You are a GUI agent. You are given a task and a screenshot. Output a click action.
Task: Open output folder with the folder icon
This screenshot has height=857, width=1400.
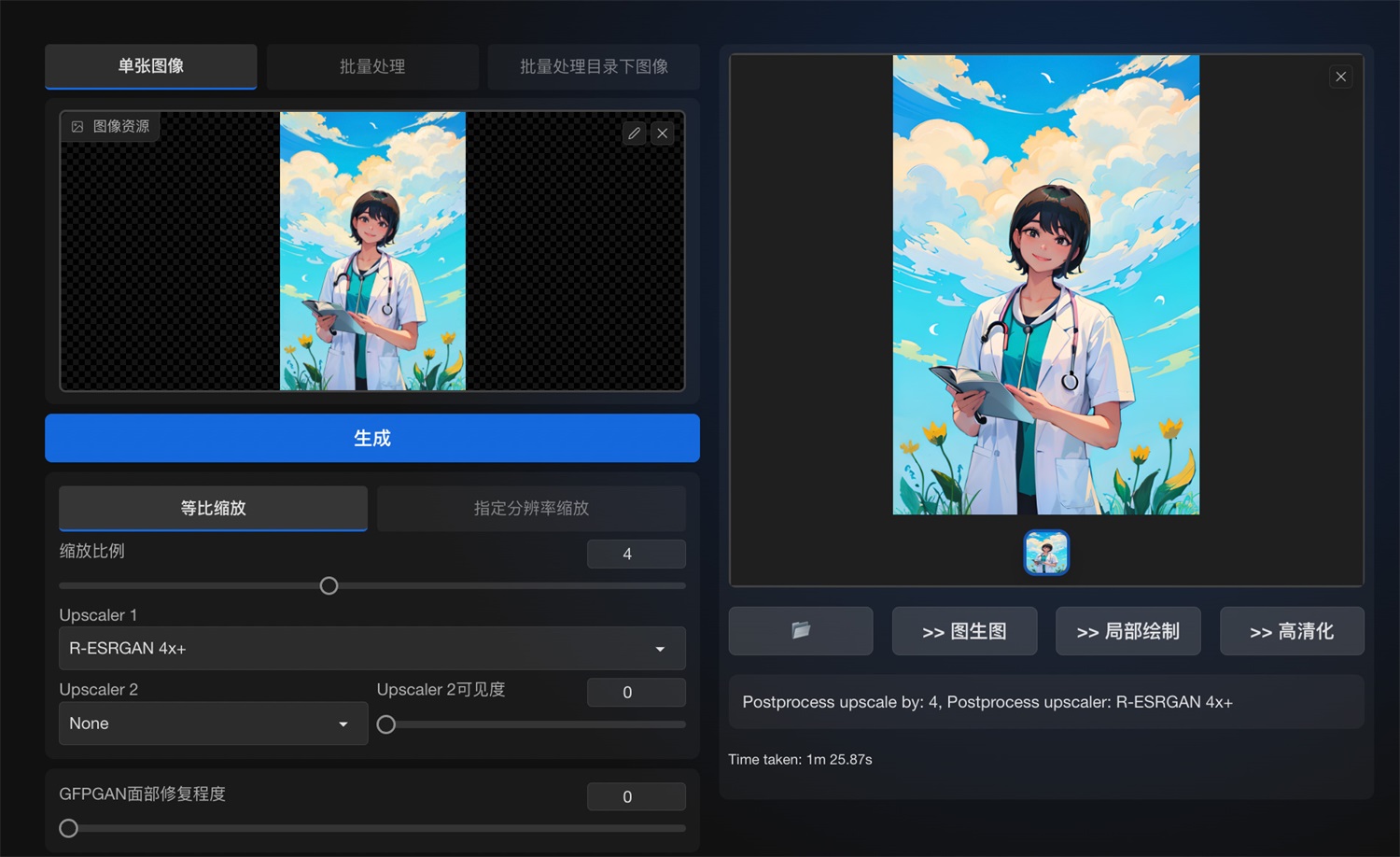click(x=800, y=631)
